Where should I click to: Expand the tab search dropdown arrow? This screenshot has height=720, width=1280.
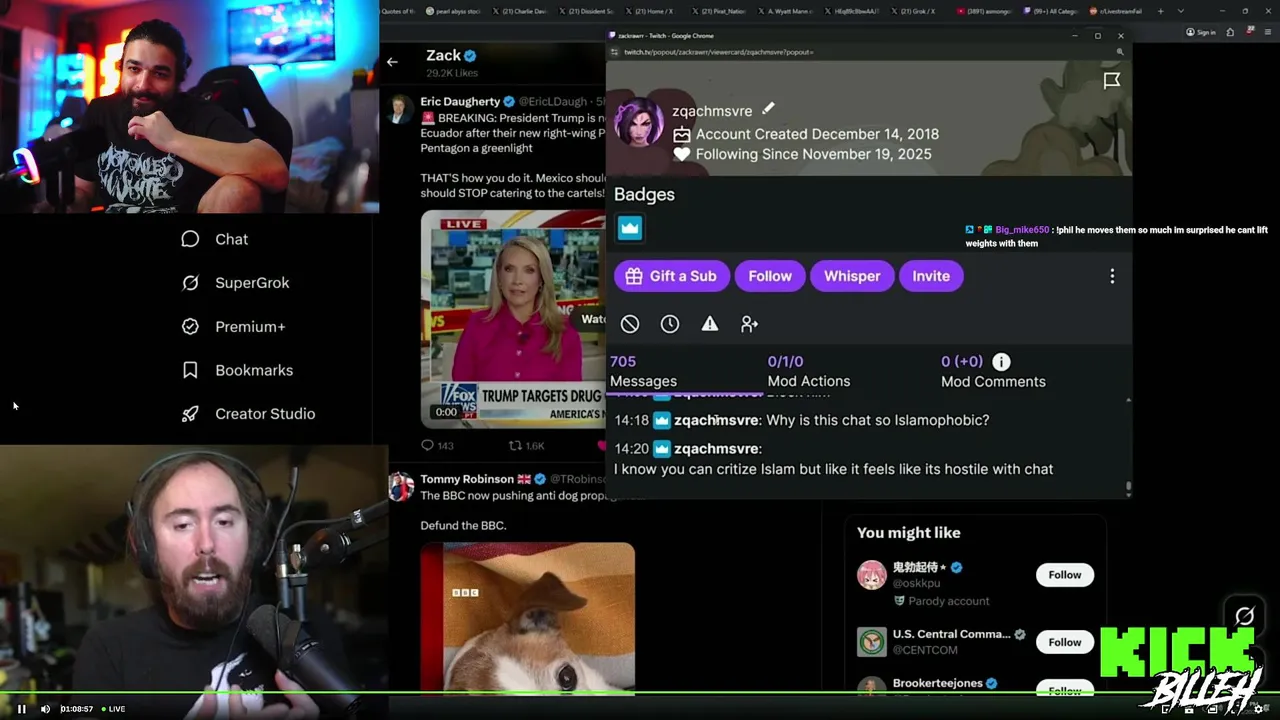click(x=1181, y=11)
